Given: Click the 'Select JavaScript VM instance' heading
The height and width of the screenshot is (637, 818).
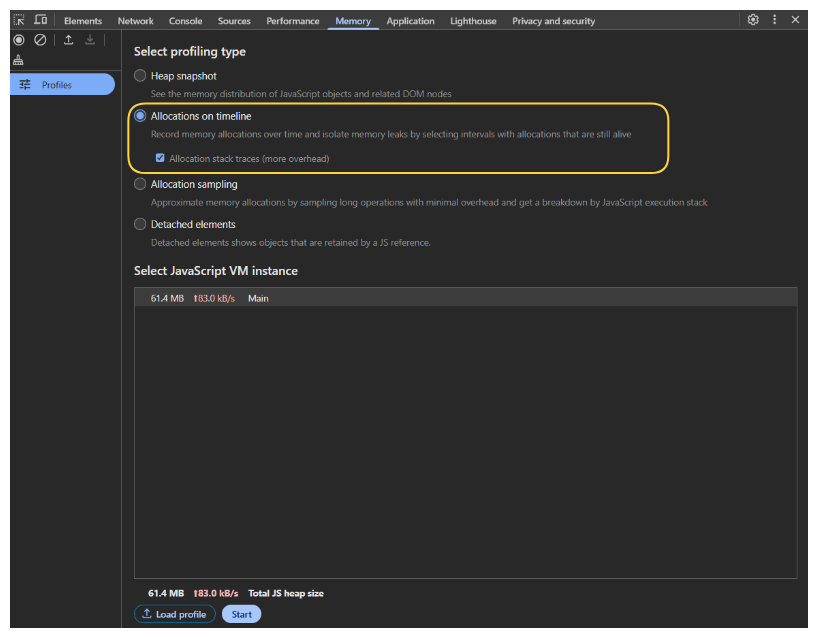Looking at the screenshot, I should tap(216, 271).
